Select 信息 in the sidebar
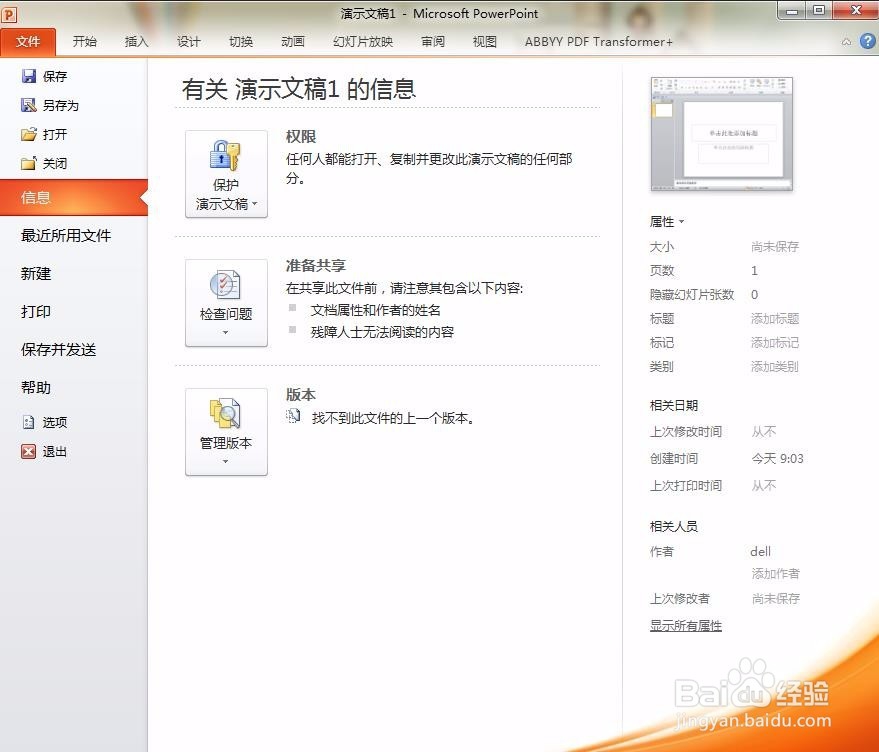879x752 pixels. pos(73,197)
